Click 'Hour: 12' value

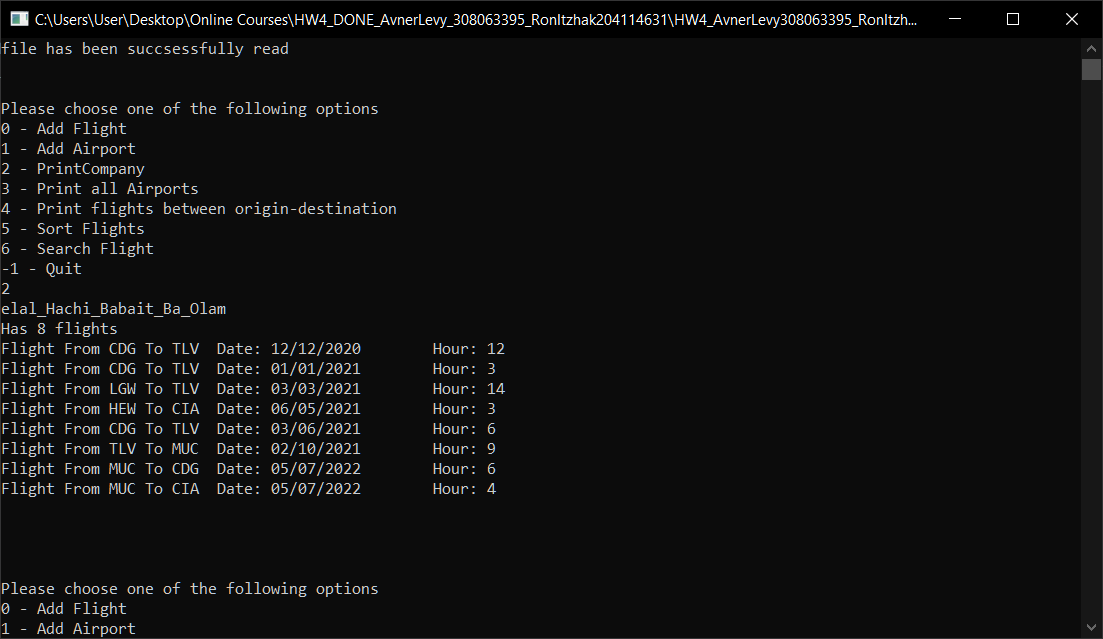click(468, 349)
